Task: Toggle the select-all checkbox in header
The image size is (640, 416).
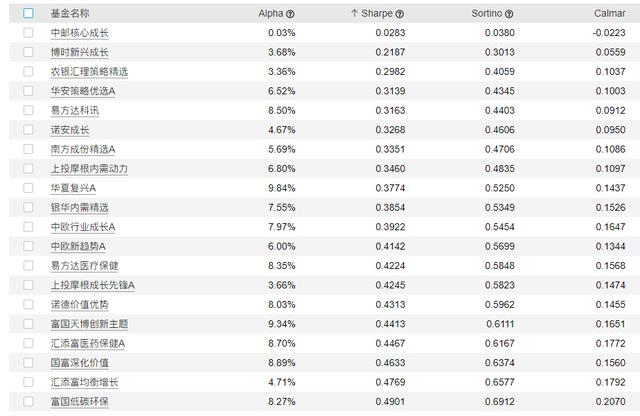Action: click(x=28, y=14)
